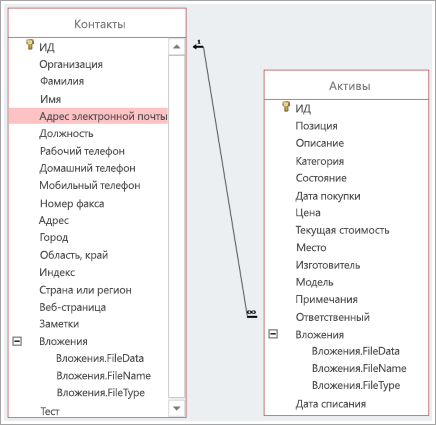Viewport: 436px width, 425px height.
Task: Select the Дата покупки field
Action: point(328,196)
